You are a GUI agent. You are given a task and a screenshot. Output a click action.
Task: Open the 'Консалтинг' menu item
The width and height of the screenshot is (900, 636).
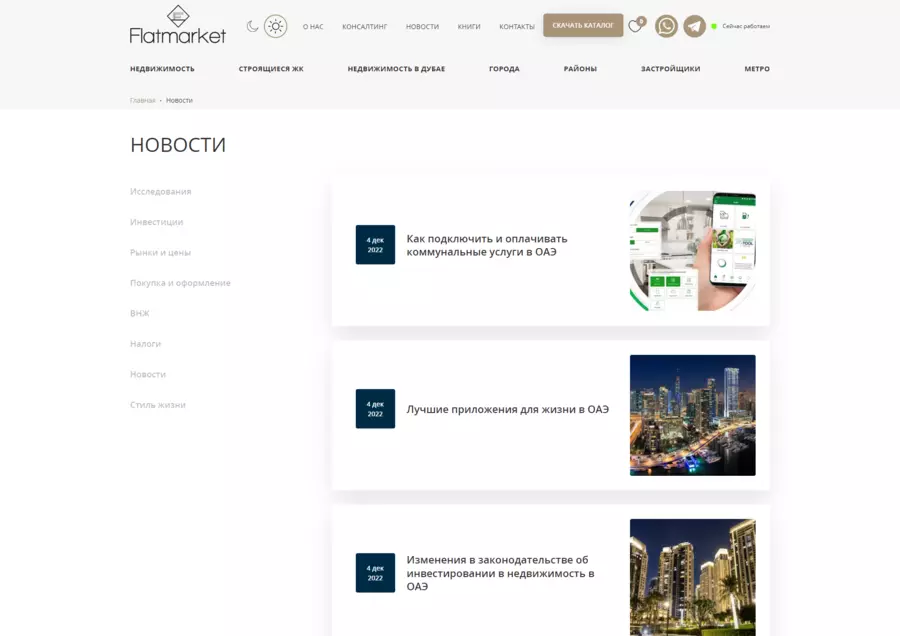pos(364,27)
